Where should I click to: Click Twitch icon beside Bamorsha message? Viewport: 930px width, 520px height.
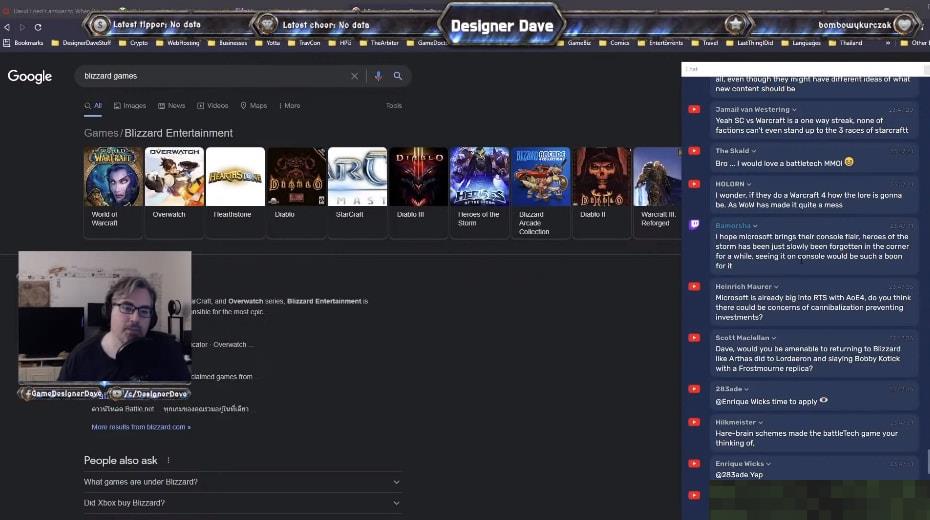click(694, 225)
